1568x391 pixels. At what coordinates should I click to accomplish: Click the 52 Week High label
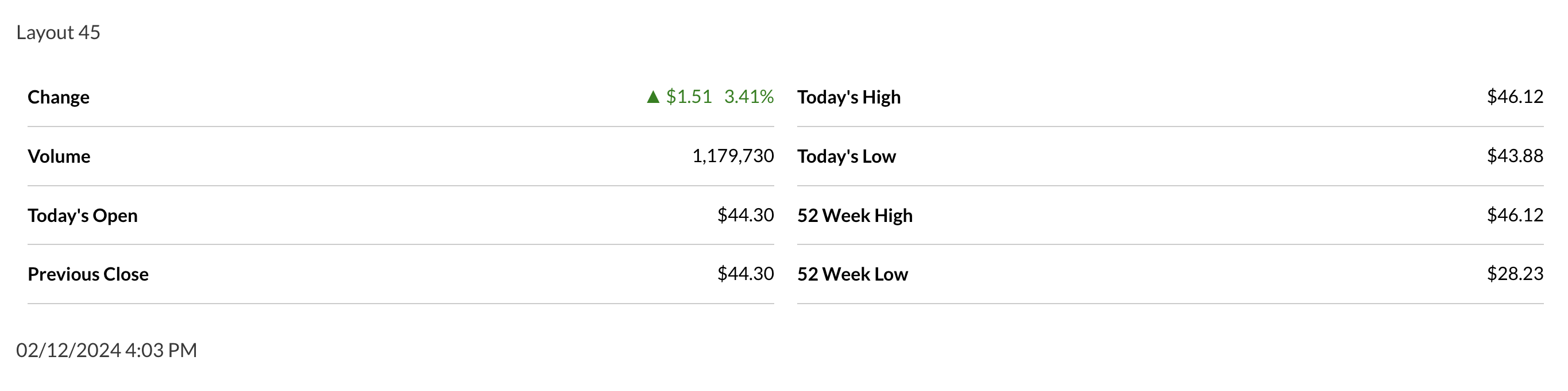(855, 215)
